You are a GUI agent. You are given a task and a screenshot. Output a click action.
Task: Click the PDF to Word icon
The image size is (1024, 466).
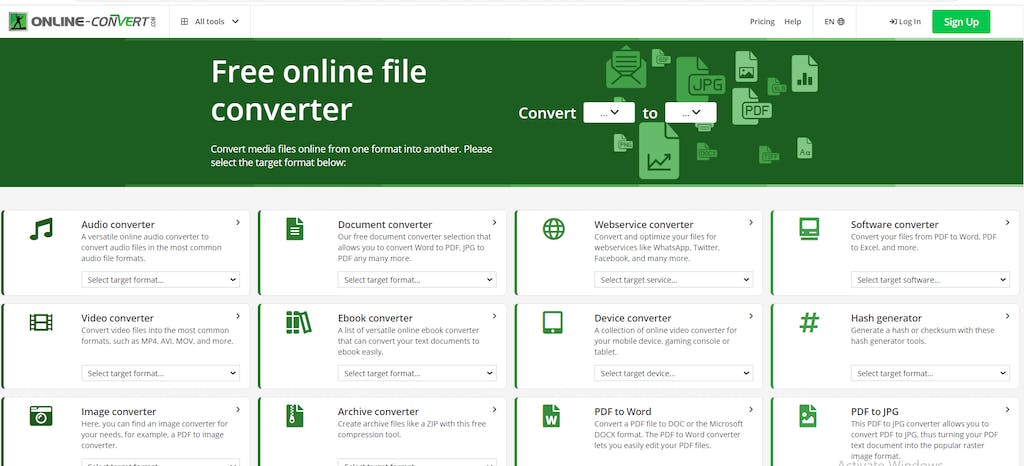[x=551, y=416]
